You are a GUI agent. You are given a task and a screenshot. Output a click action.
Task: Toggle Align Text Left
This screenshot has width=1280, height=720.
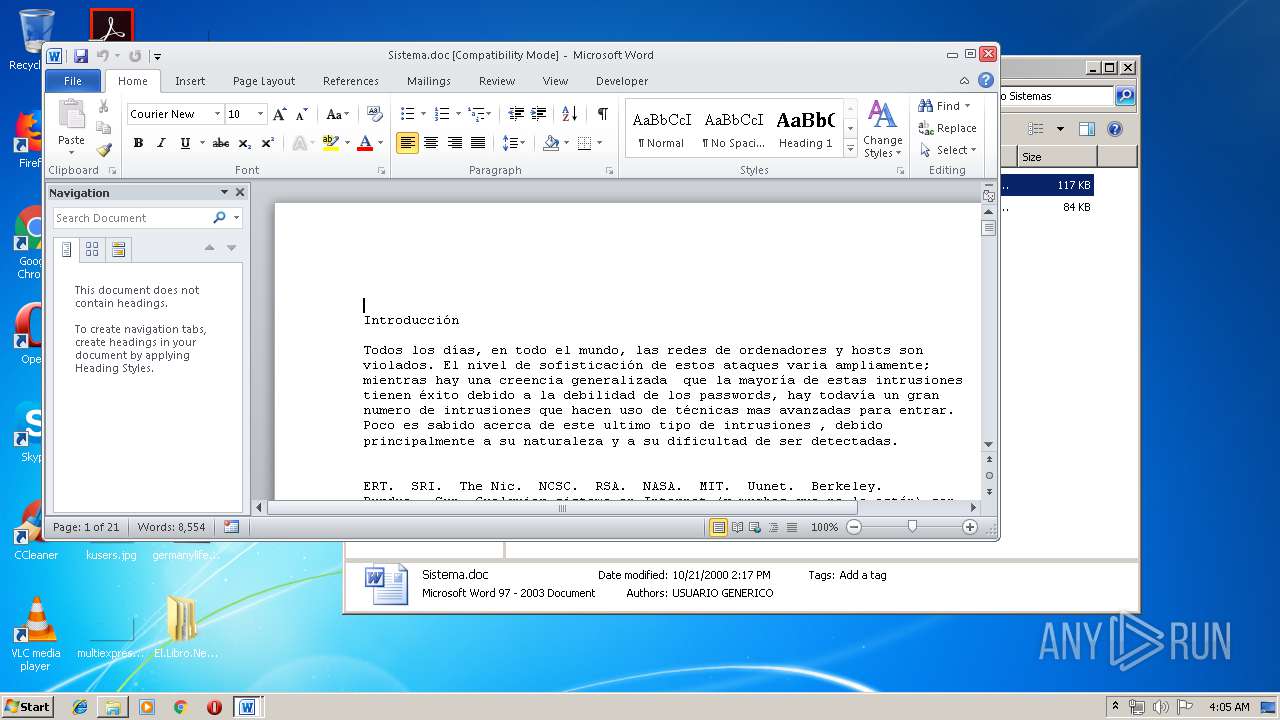(x=407, y=143)
